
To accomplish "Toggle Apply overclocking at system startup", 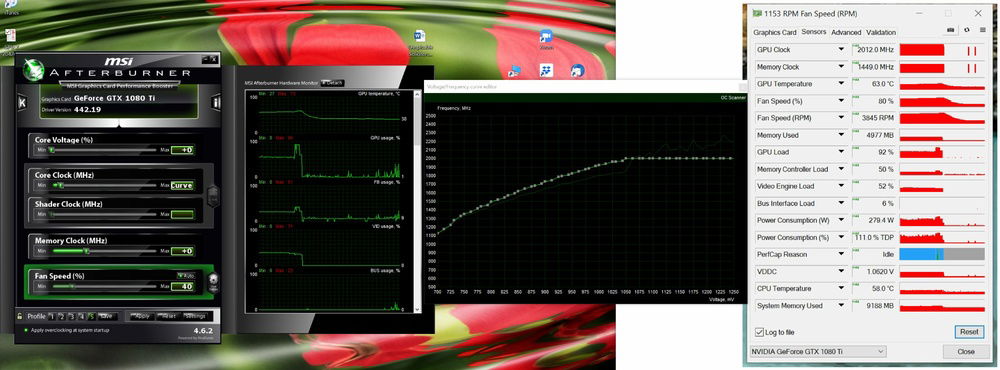I will pyautogui.click(x=67, y=330).
